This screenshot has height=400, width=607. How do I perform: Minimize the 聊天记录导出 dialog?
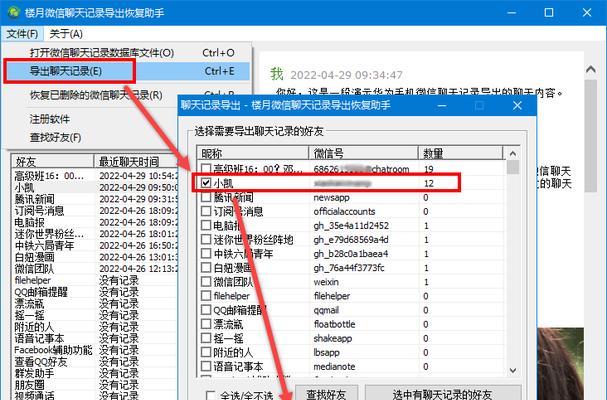[442, 105]
